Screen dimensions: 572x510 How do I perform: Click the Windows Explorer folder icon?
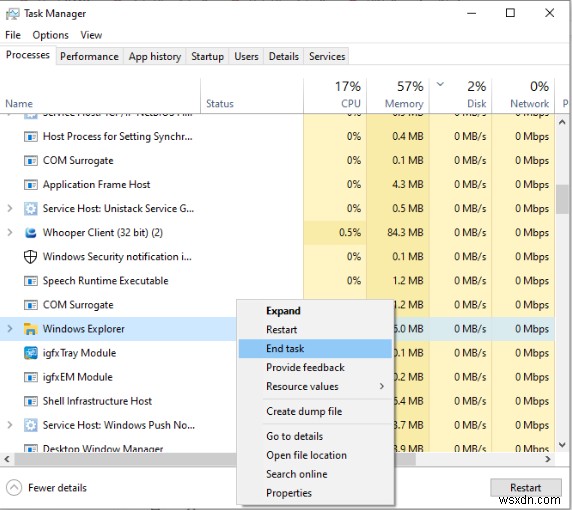pyautogui.click(x=31, y=329)
